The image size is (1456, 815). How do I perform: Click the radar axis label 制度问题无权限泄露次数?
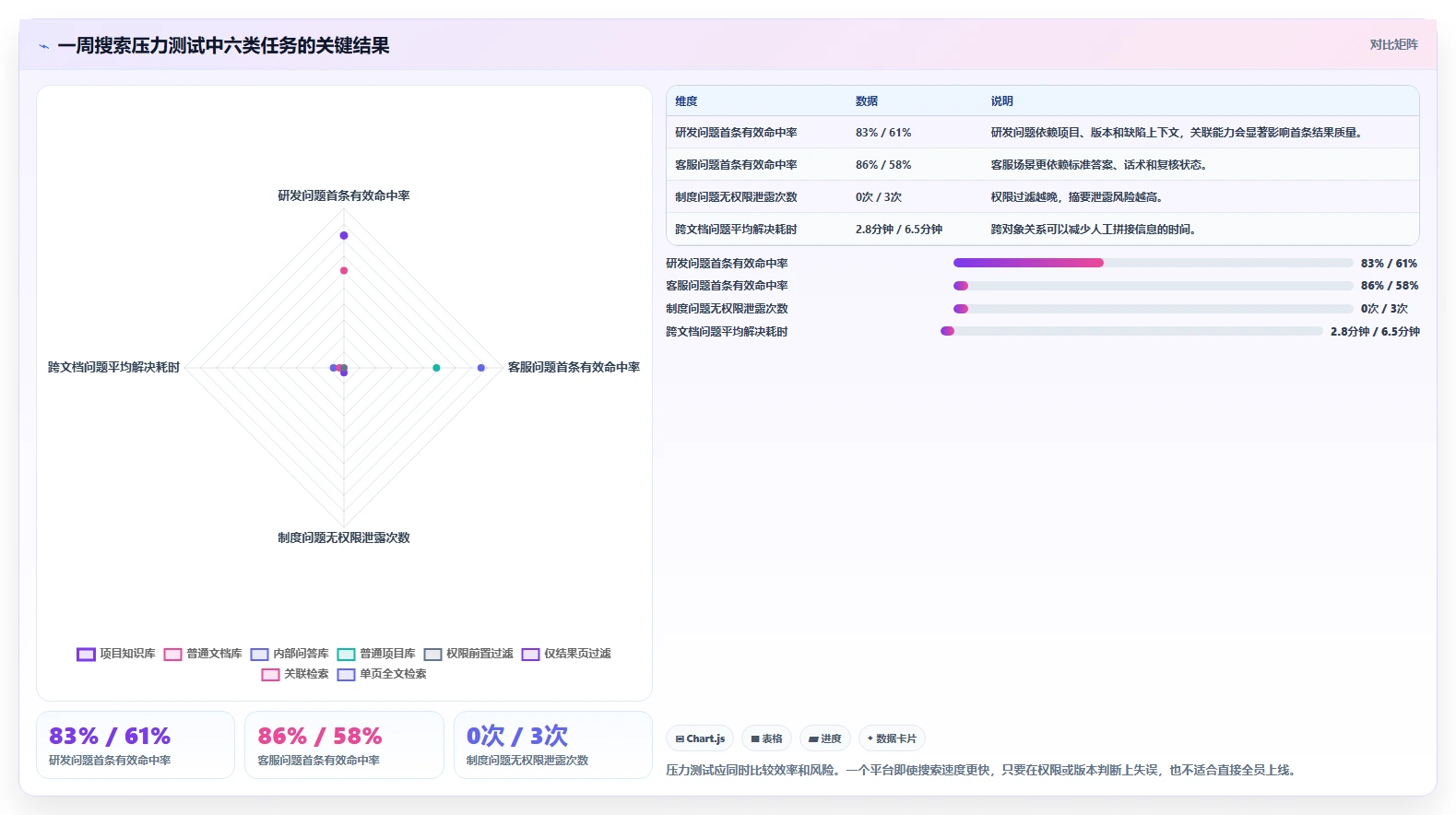tap(344, 537)
